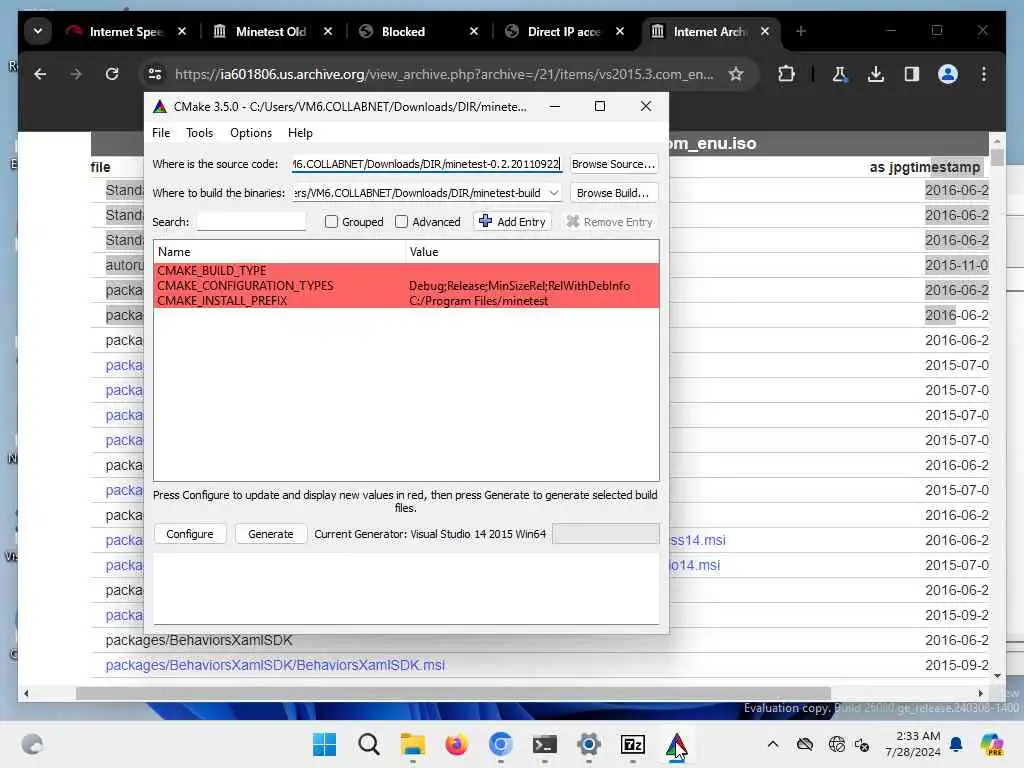Open clock showing 2:33 AM
Screen dimensions: 1024x768
912,744
